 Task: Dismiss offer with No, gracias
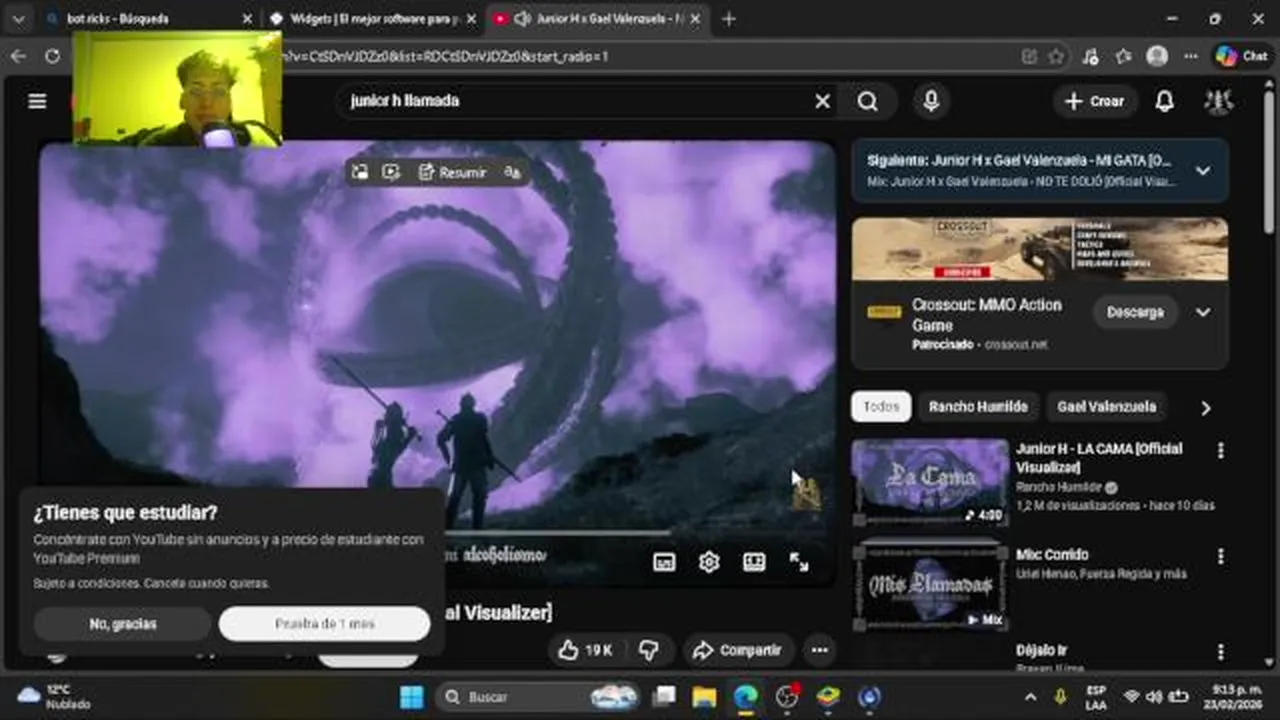pos(123,624)
